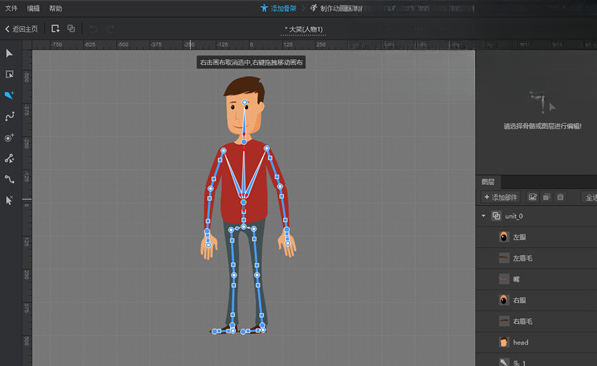Open the 帮助 menu

(x=56, y=8)
